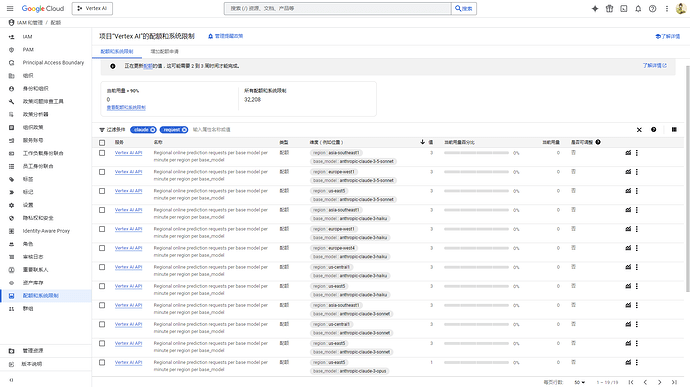Screen dimensions: 690x387
Task: Open the notifications bell
Action: 638,8
